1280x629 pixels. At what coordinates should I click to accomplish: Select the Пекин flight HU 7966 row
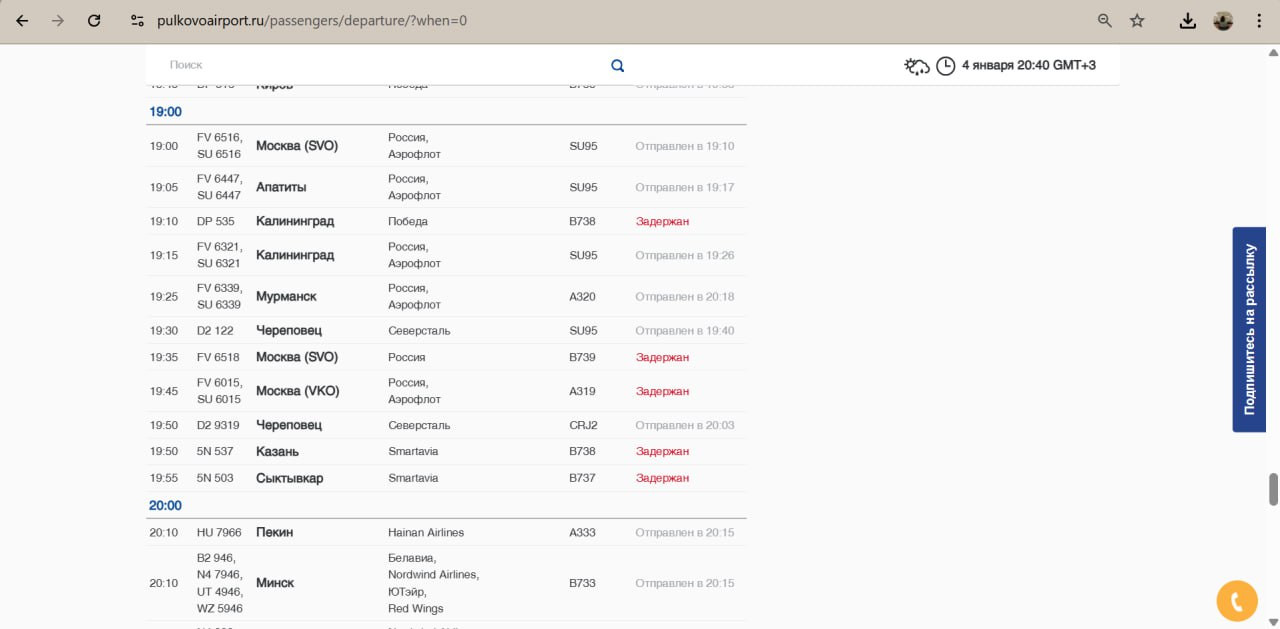point(446,532)
